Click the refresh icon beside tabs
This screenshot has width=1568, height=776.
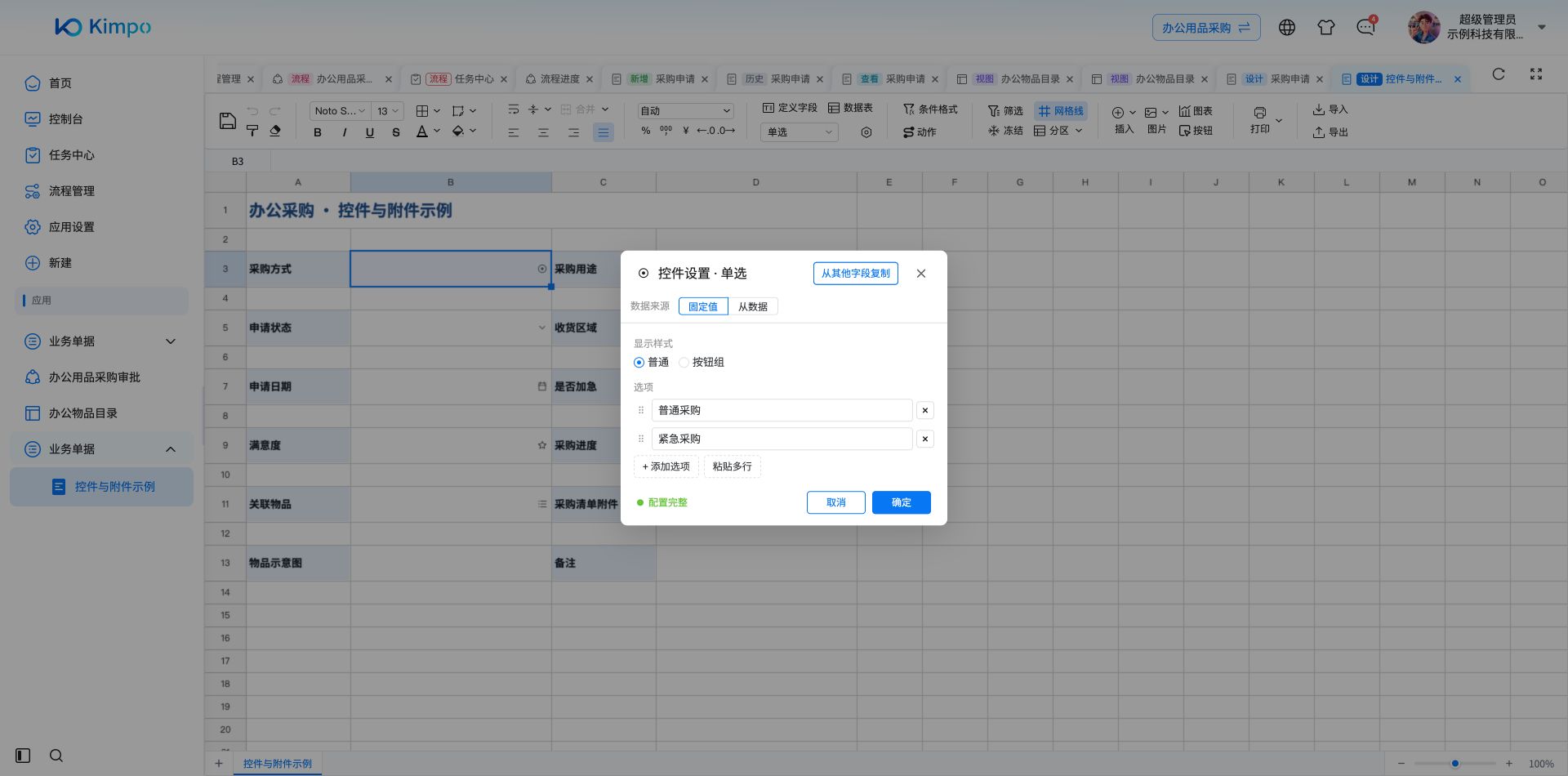1499,74
